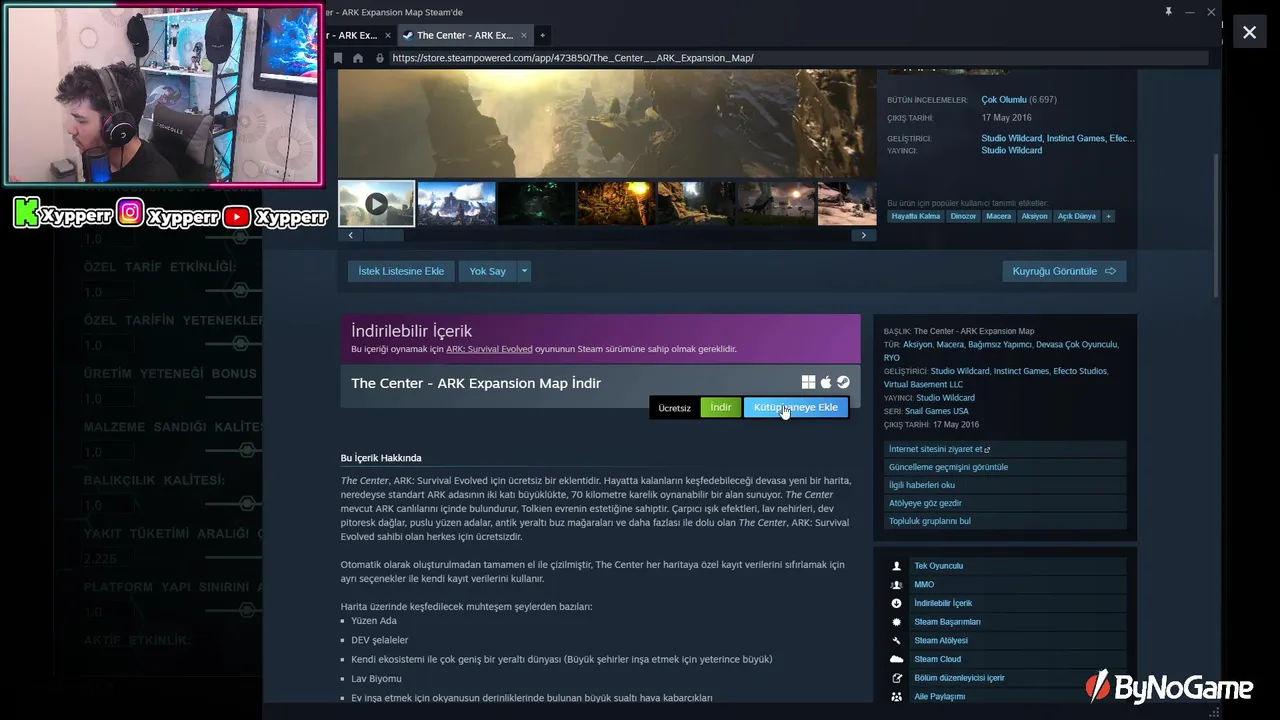Open the Çok Olumlu reviews link
Viewport: 1280px width, 720px height.
point(1004,100)
